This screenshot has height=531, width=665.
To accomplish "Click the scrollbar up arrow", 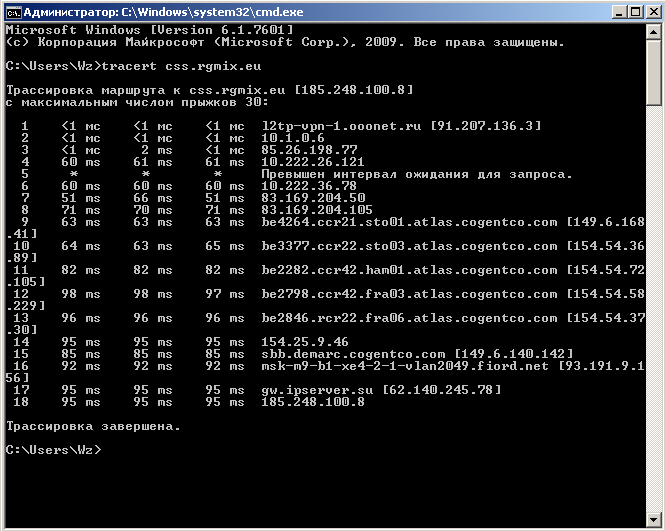I will coord(654,32).
